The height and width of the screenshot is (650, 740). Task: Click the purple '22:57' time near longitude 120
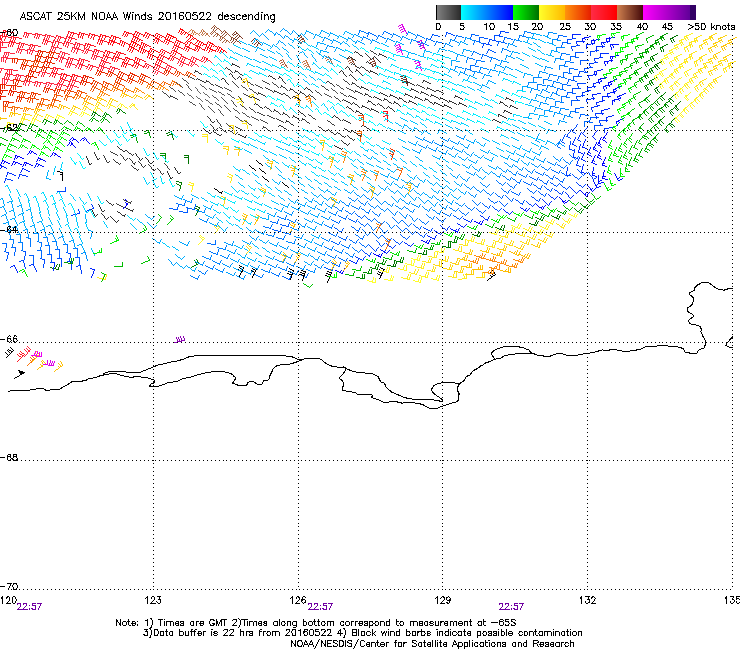click(29, 607)
